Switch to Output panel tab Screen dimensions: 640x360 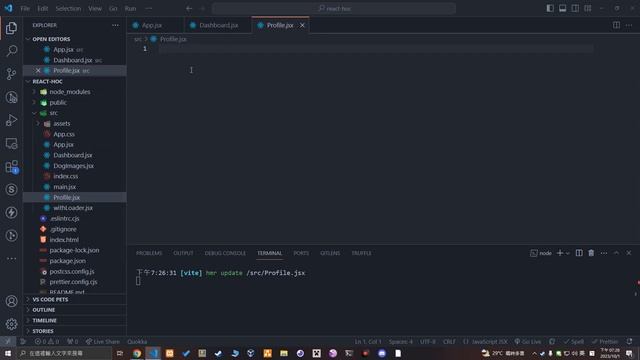[183, 253]
